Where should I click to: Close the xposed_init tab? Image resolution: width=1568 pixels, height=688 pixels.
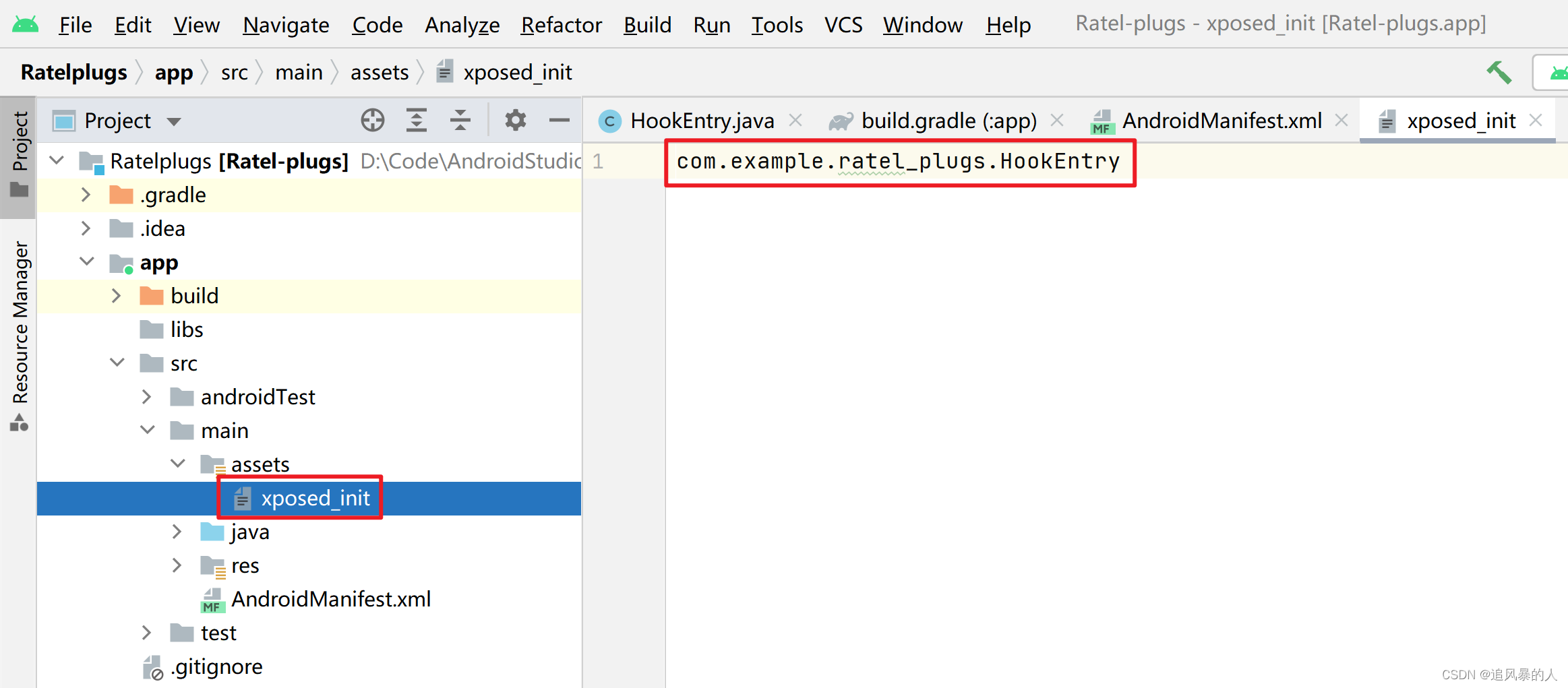[x=1536, y=120]
